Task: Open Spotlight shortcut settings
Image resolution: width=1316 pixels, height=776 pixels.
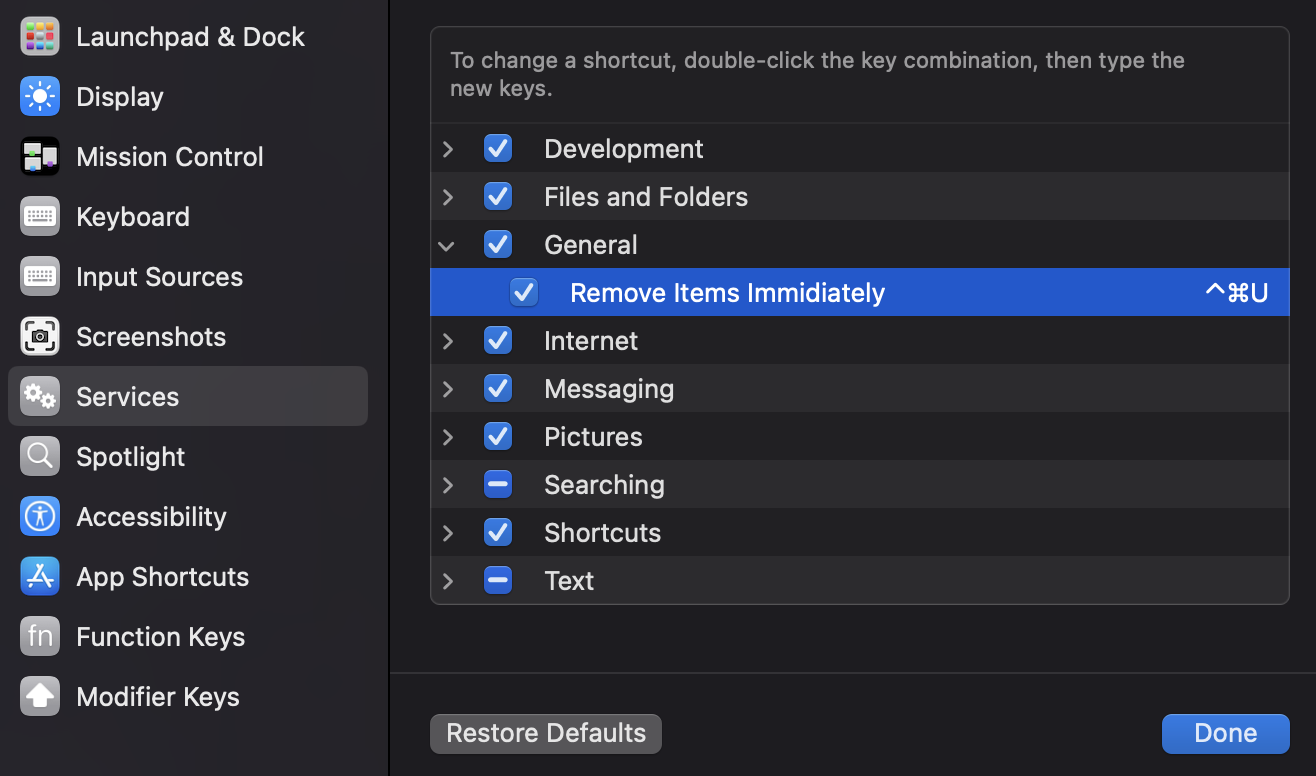Action: pyautogui.click(x=40, y=456)
